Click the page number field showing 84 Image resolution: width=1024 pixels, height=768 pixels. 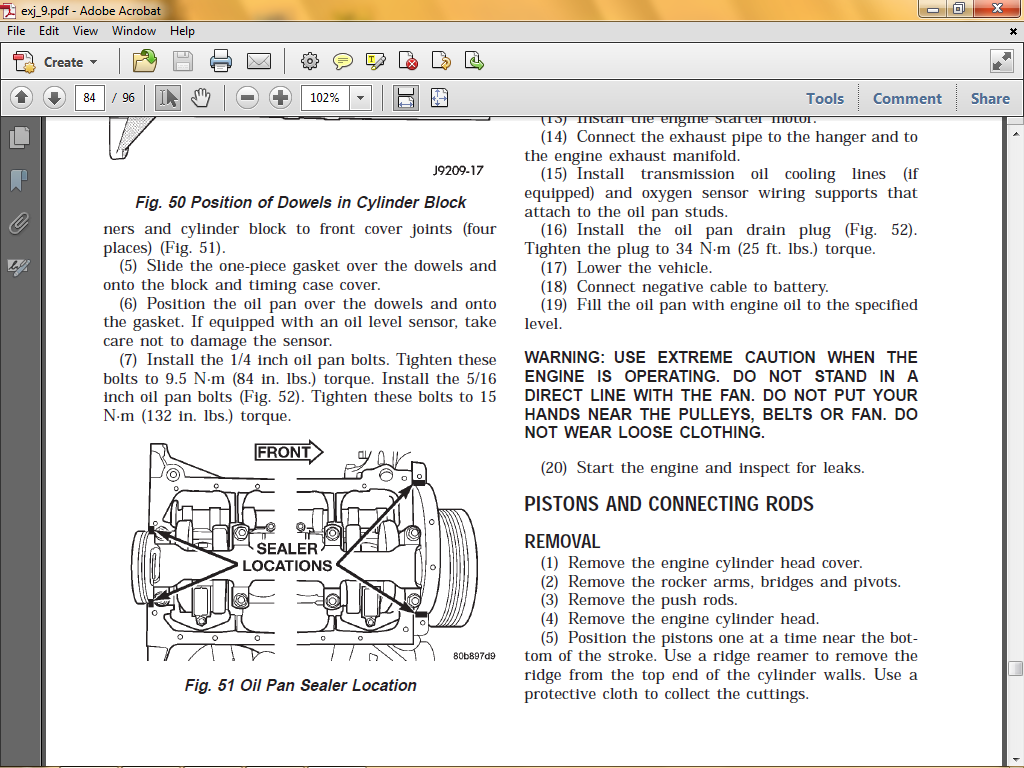click(x=90, y=98)
